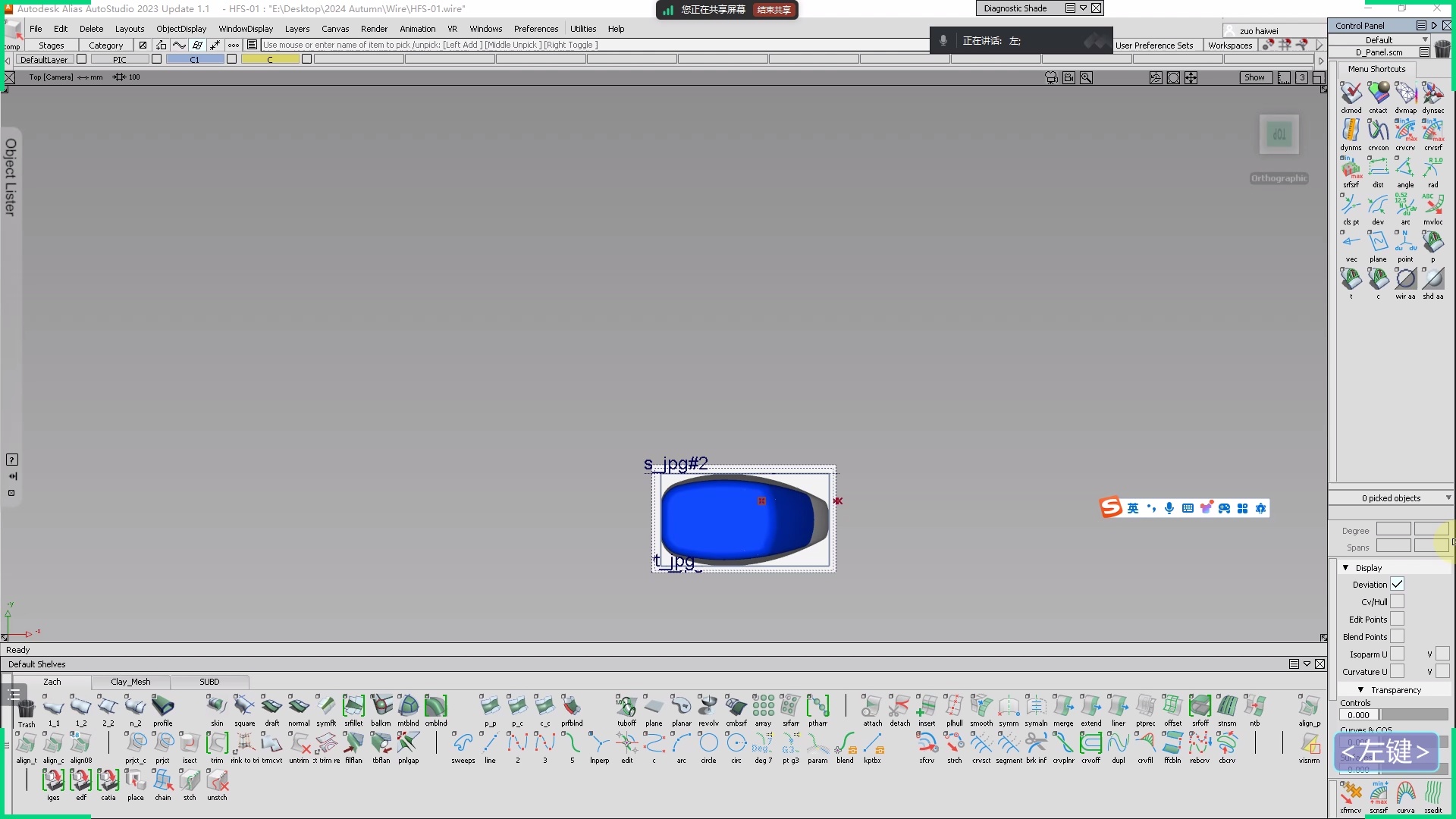The width and height of the screenshot is (1456, 819).
Task: Collapse the Display section
Action: tap(1346, 567)
